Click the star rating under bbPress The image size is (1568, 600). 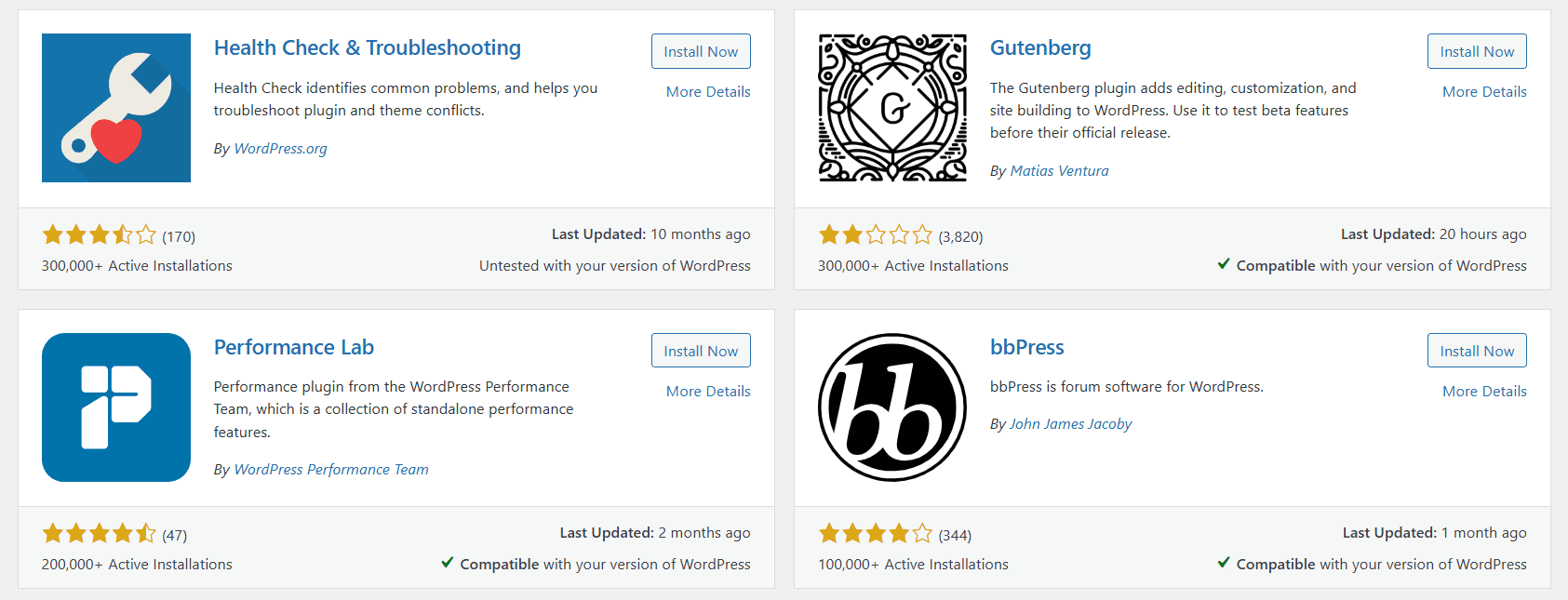[875, 534]
